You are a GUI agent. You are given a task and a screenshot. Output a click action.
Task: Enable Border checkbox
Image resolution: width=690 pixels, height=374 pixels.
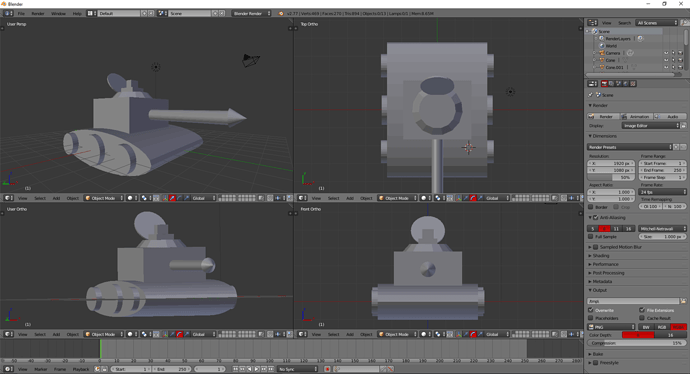point(591,207)
